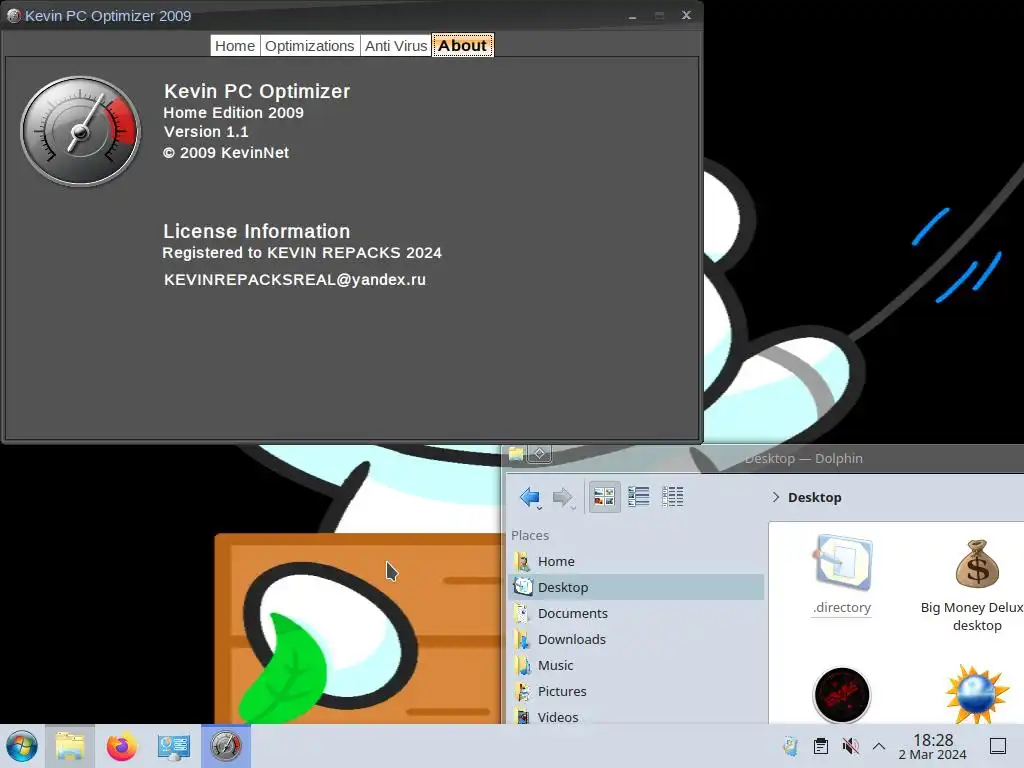Click the first system tray icon left of the clipboard

click(790, 746)
